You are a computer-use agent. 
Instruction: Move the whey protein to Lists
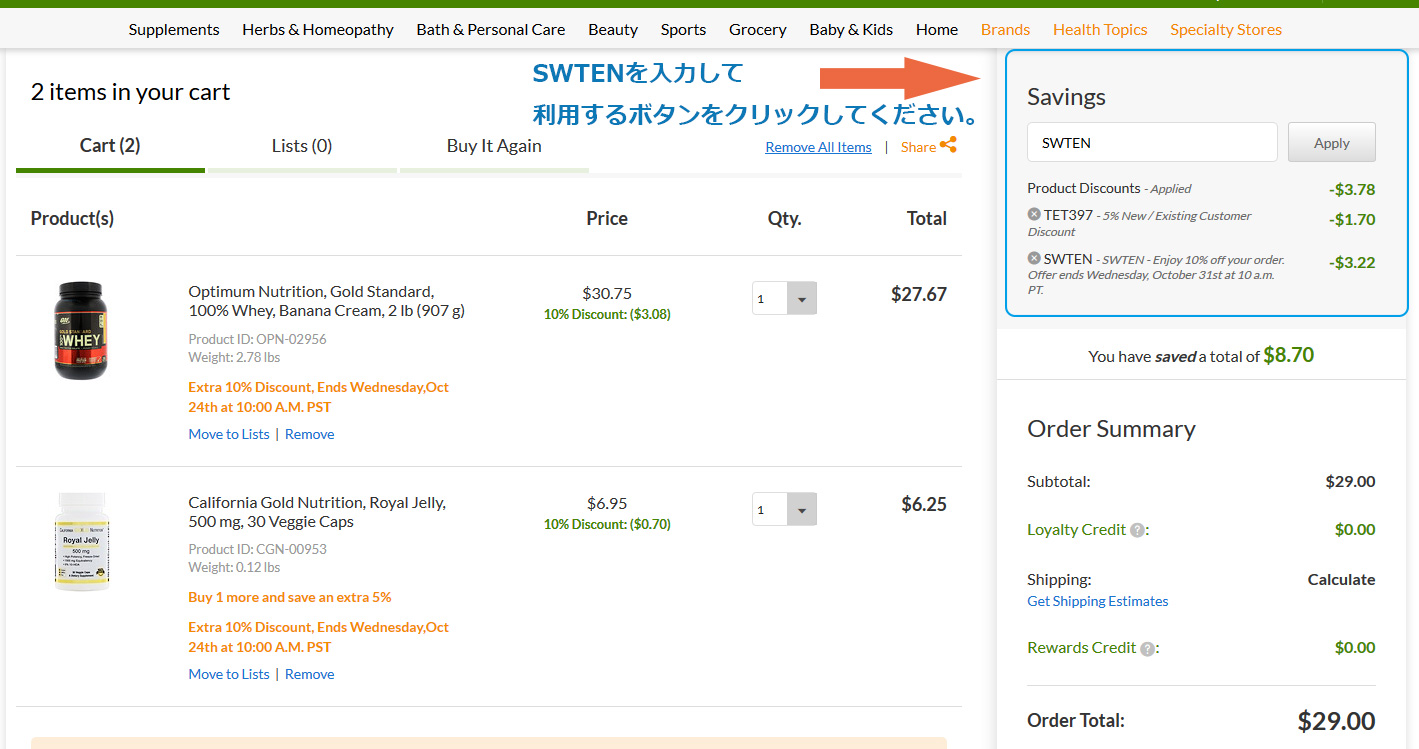pos(229,434)
